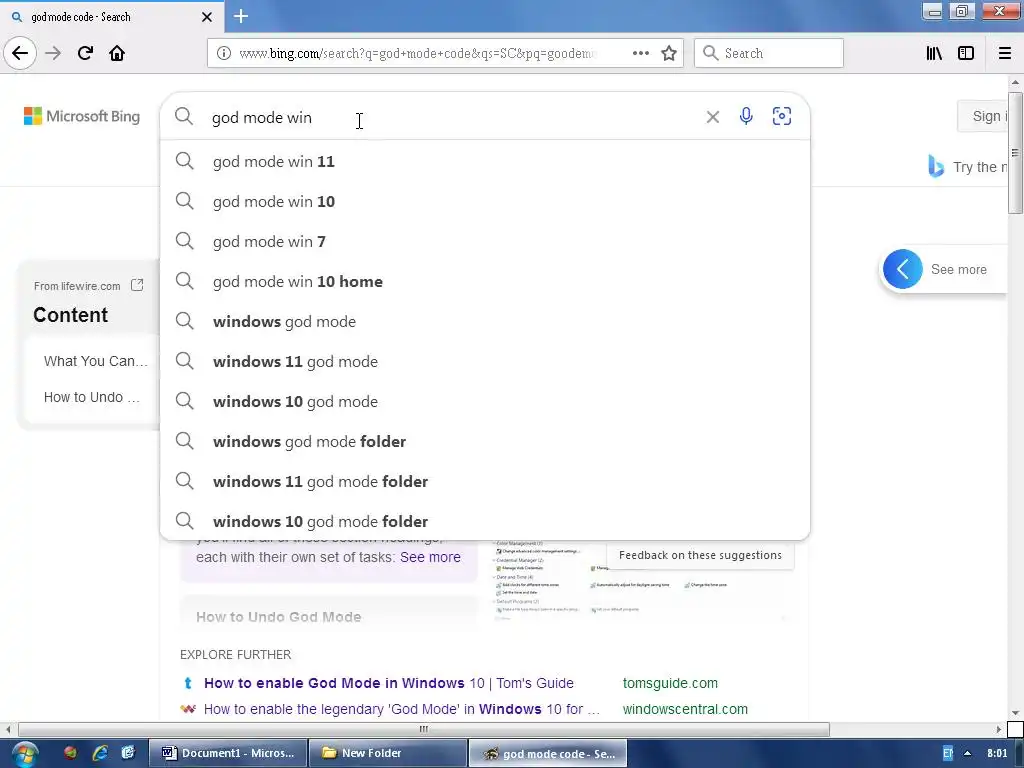Screen dimensions: 1024x768
Task: Open visual search camera icon
Action: [782, 116]
